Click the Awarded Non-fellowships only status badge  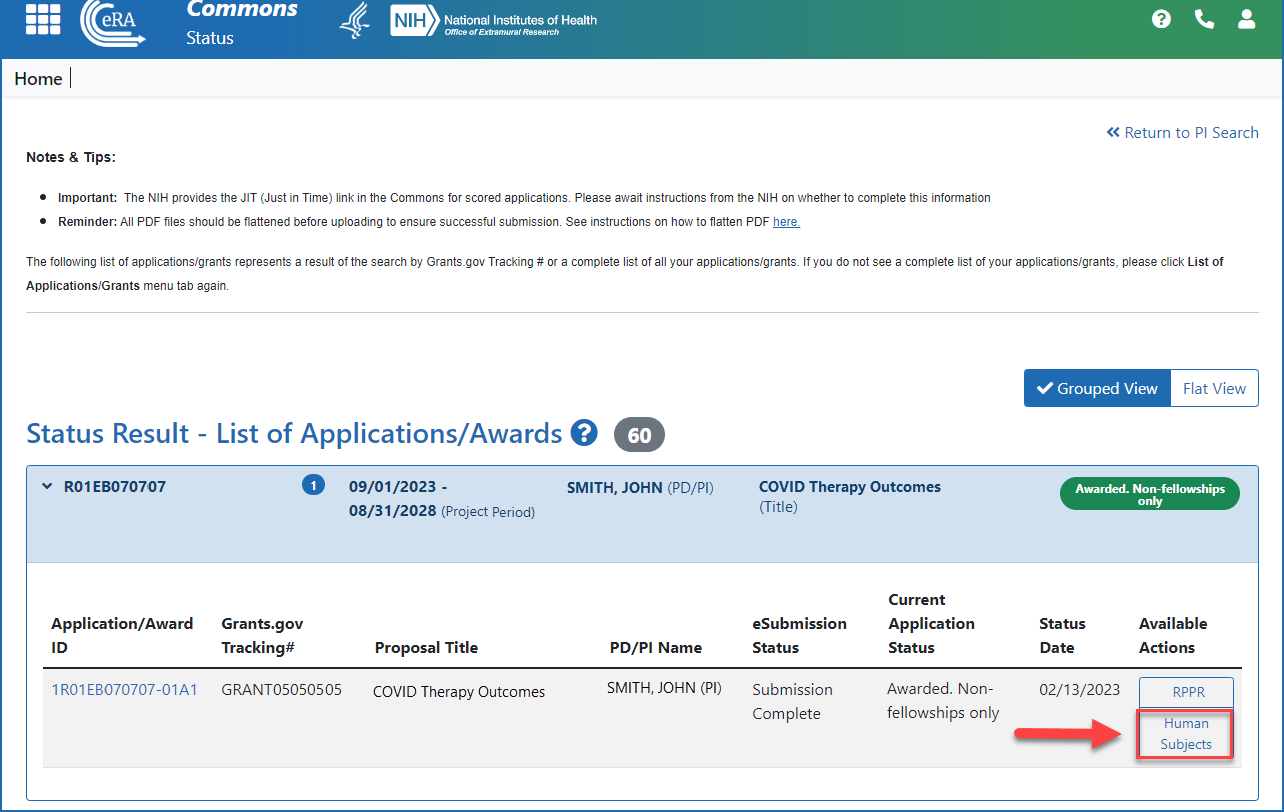1150,494
